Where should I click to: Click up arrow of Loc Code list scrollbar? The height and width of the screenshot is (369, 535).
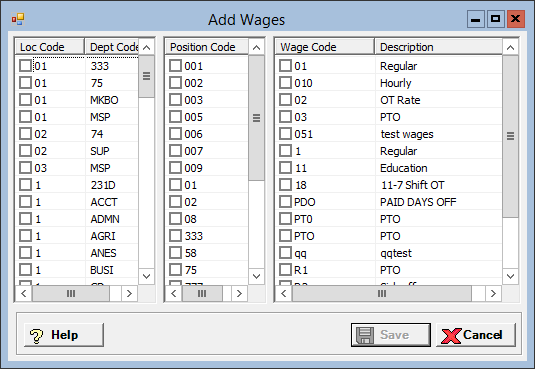tap(146, 47)
